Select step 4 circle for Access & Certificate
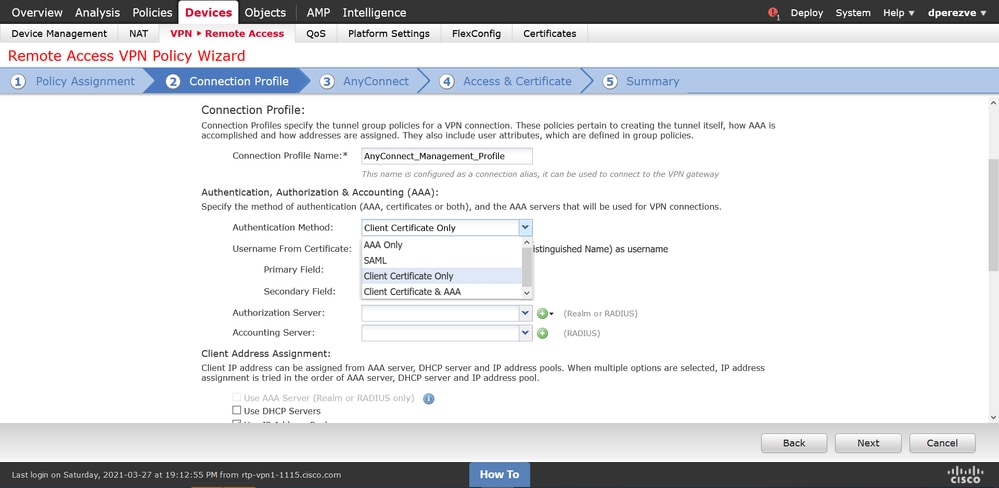The height and width of the screenshot is (488, 999). [447, 82]
